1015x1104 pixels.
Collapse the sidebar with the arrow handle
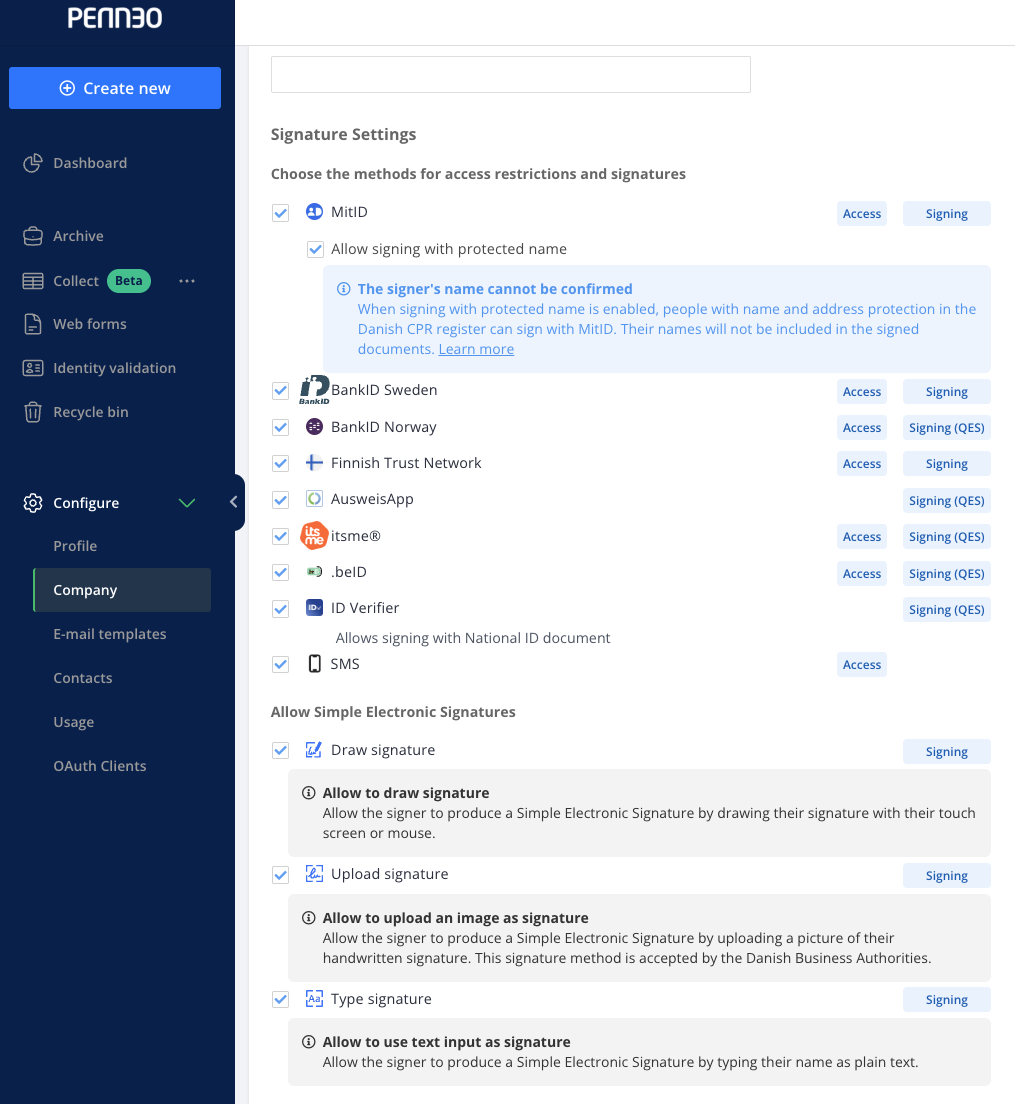point(234,502)
